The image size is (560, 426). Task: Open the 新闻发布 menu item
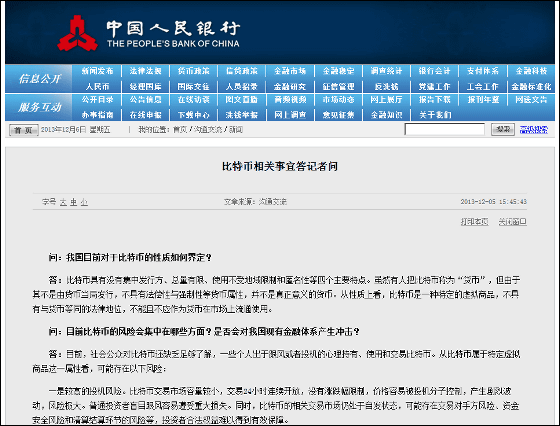pyautogui.click(x=98, y=71)
